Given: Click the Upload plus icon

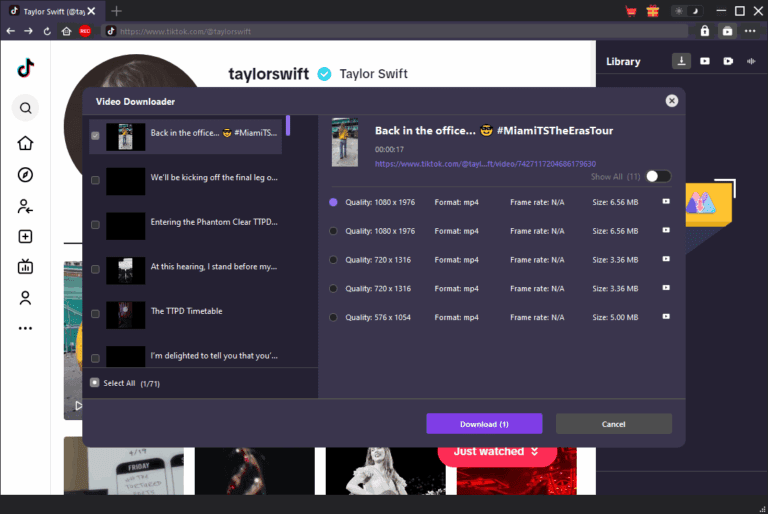Looking at the screenshot, I should pyautogui.click(x=26, y=237).
